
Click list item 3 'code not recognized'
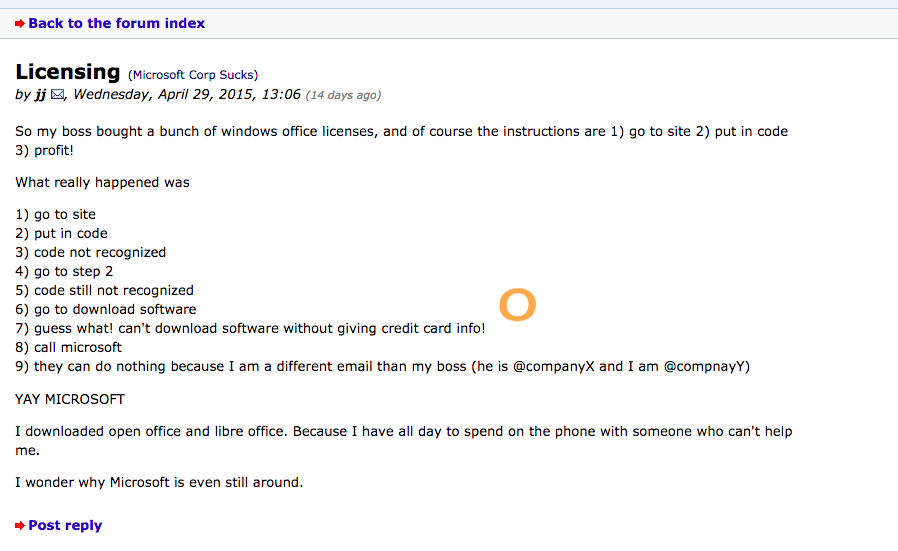pos(90,253)
